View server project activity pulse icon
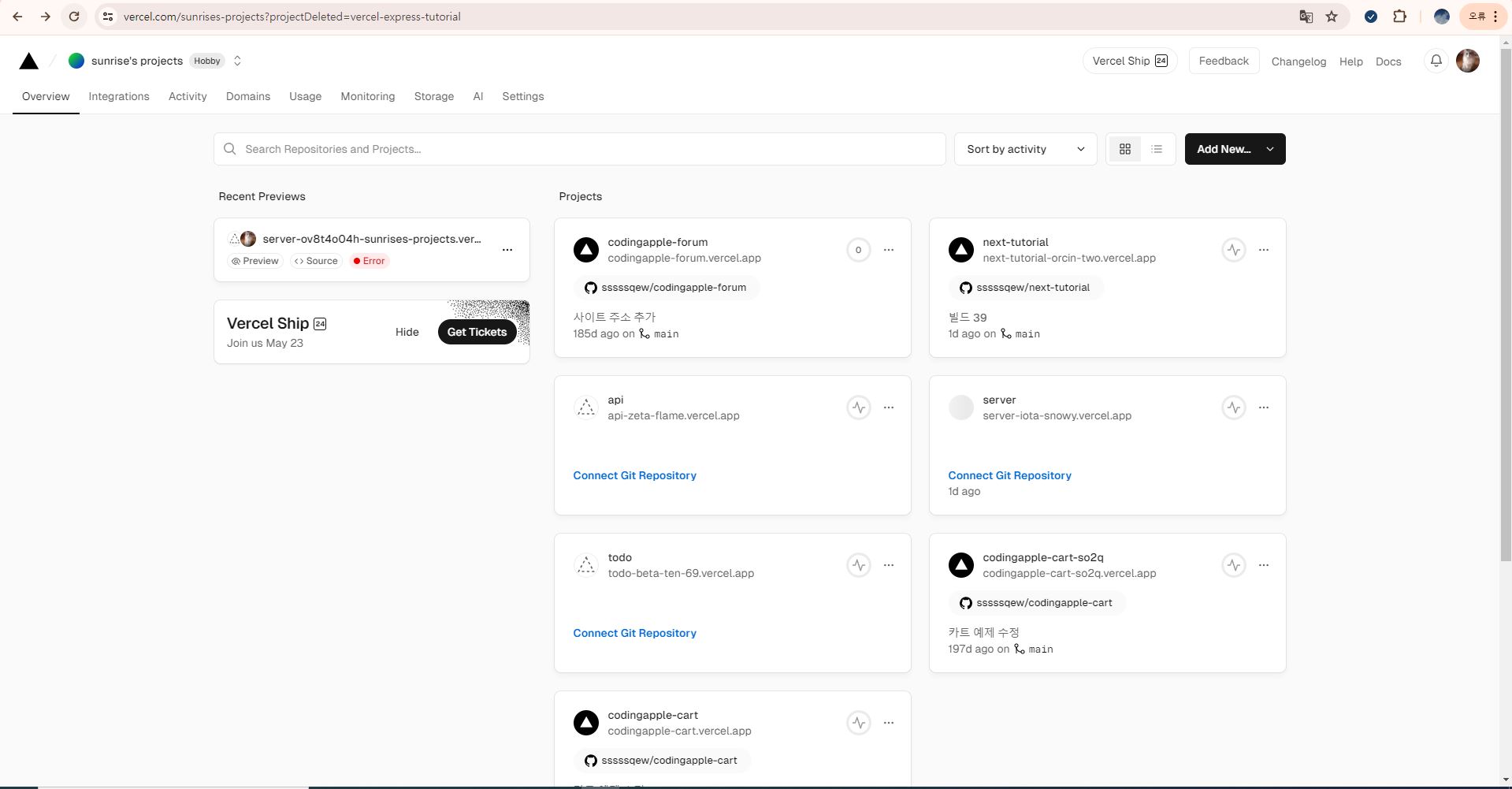This screenshot has height=789, width=1512. click(x=1234, y=408)
